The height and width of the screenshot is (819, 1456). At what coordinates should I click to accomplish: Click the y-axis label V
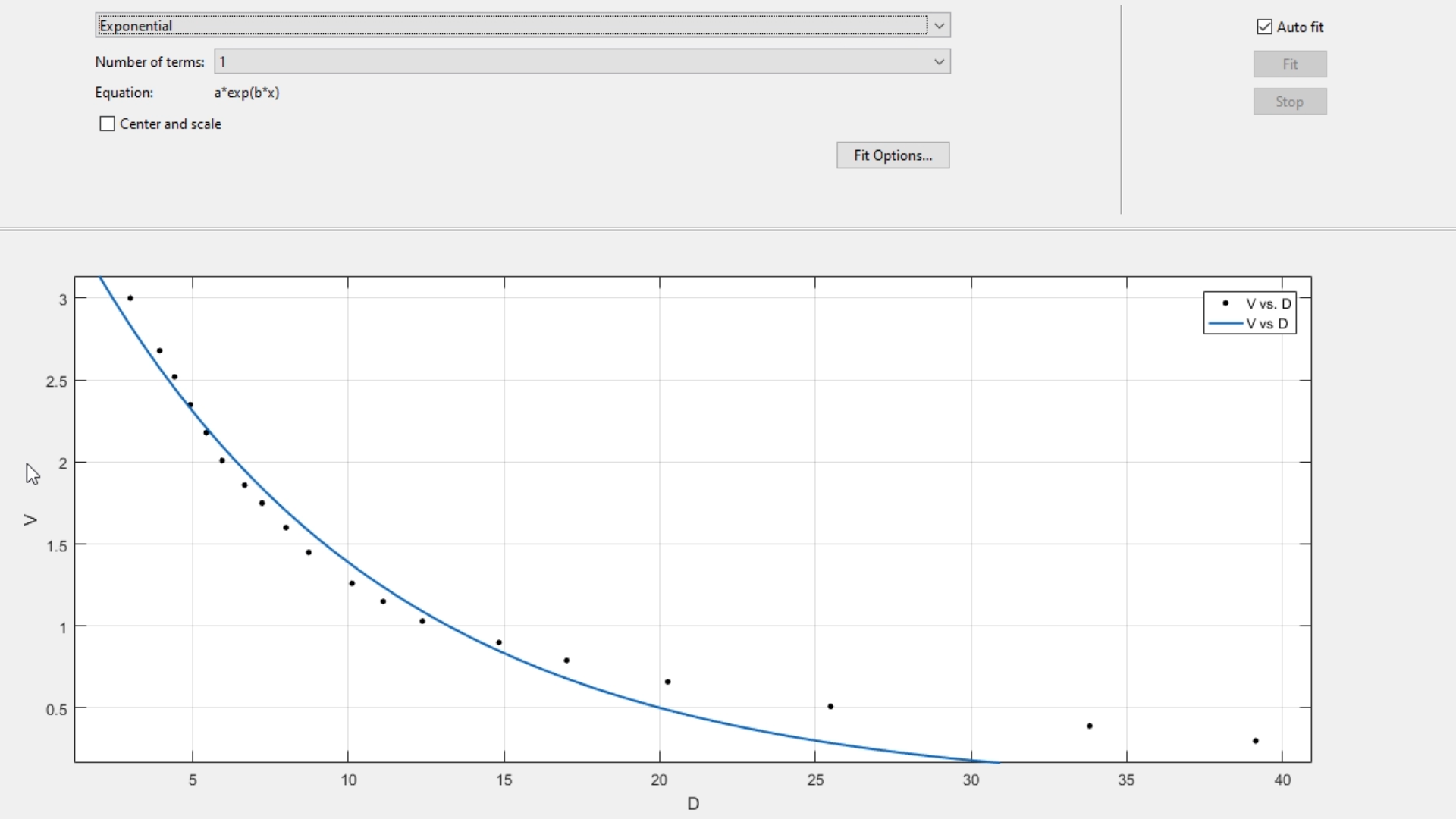click(30, 520)
